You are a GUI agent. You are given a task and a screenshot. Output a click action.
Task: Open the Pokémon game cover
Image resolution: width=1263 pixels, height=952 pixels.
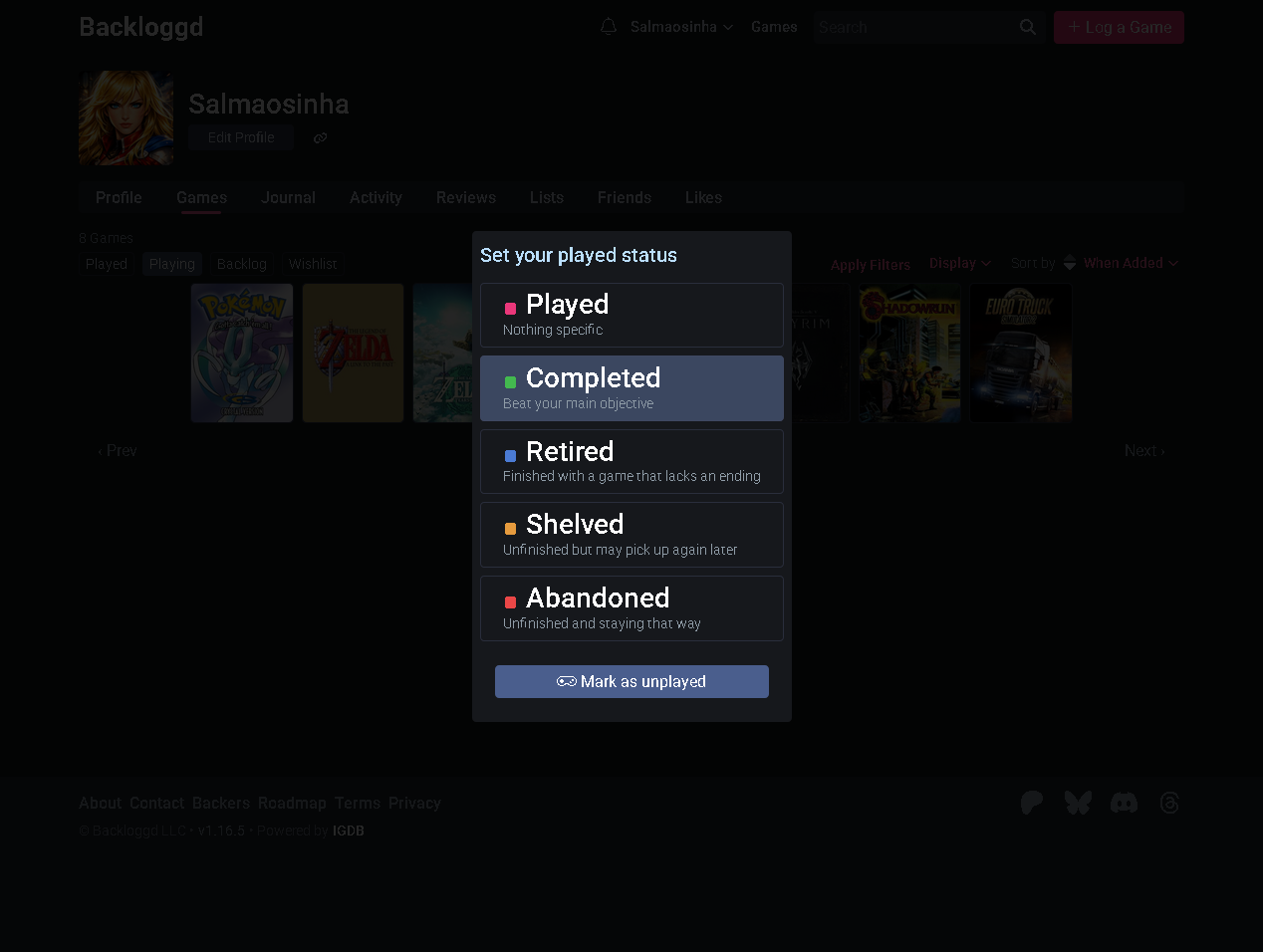pos(242,353)
